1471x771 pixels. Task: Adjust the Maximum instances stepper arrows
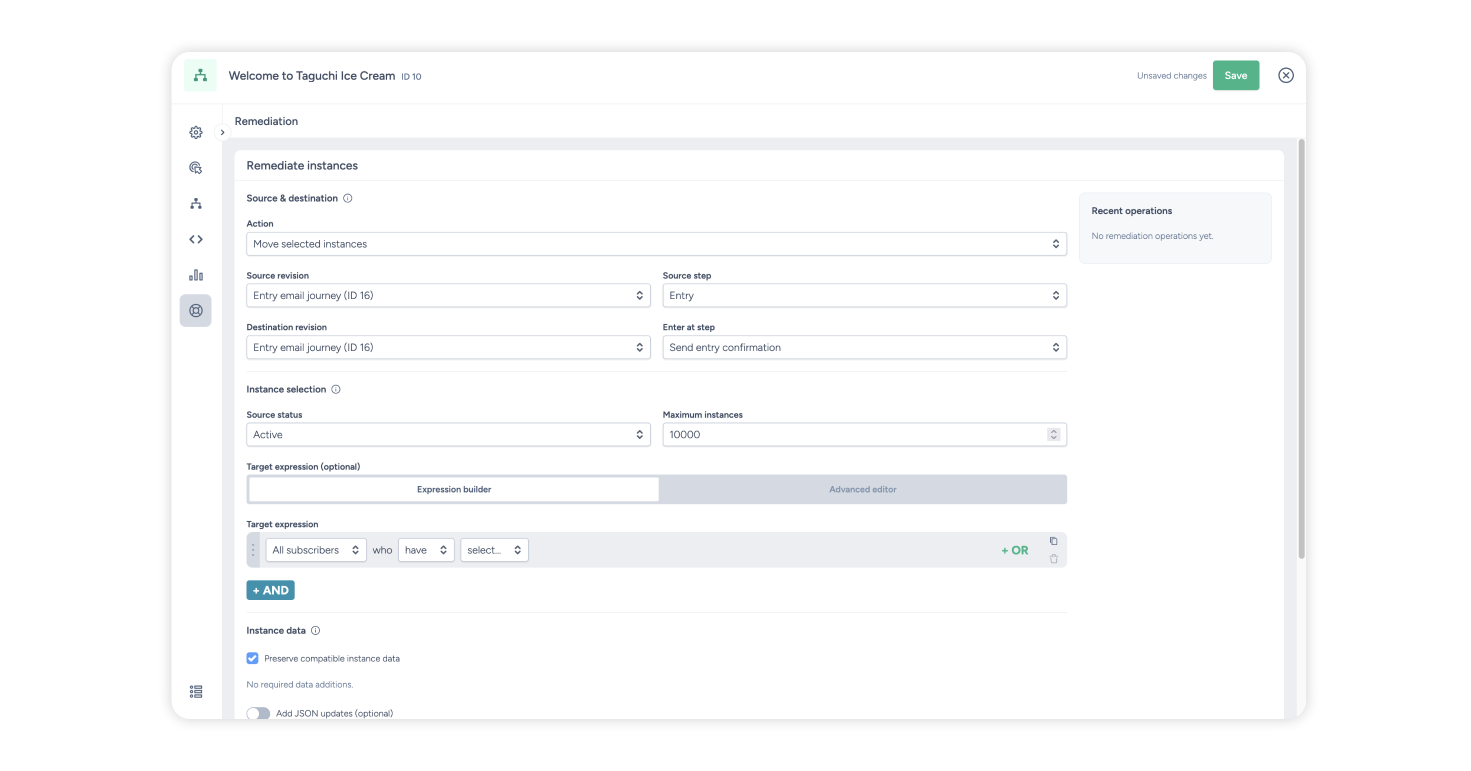(x=1053, y=435)
